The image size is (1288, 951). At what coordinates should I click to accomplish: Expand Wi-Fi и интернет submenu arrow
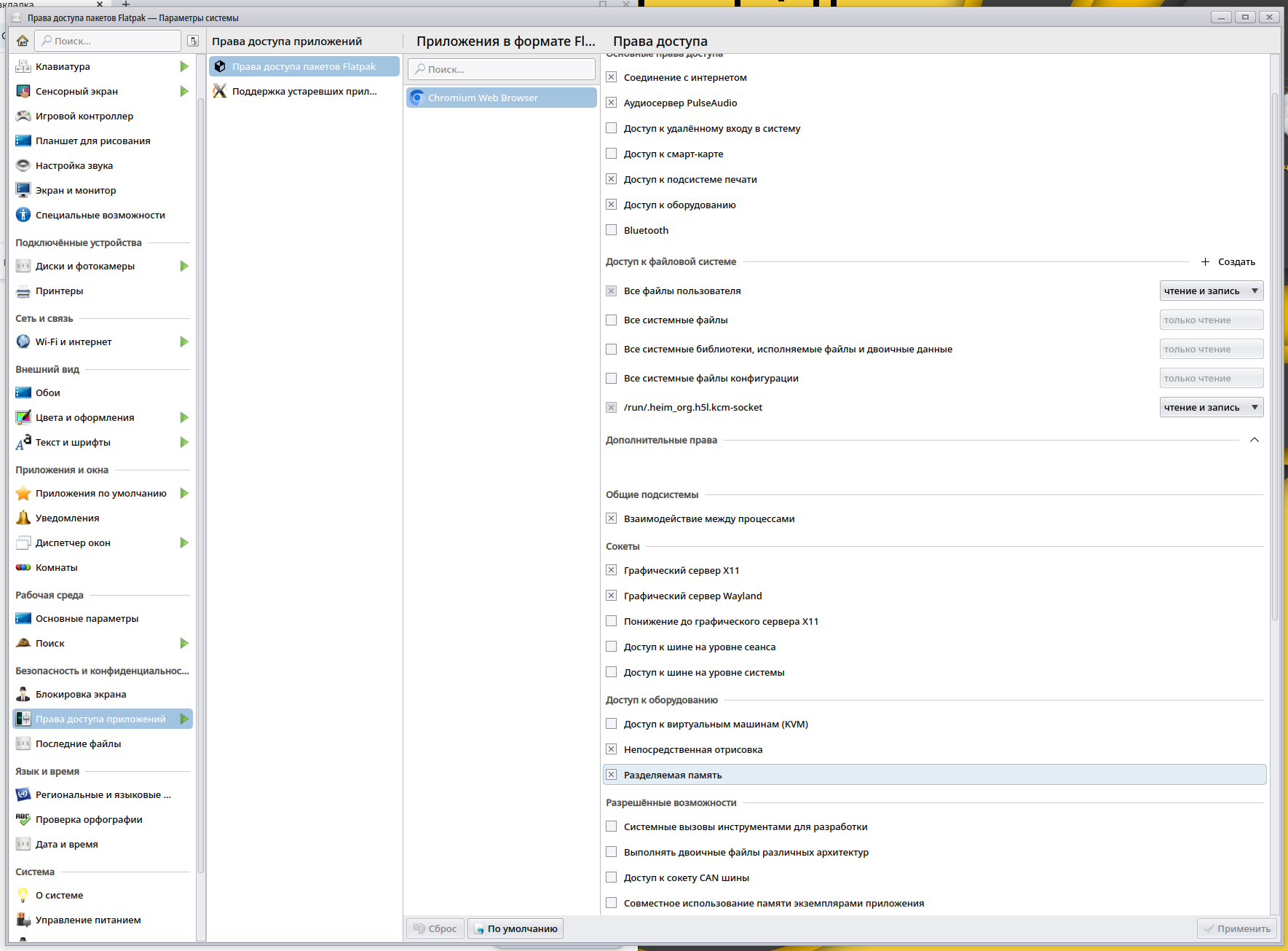184,342
